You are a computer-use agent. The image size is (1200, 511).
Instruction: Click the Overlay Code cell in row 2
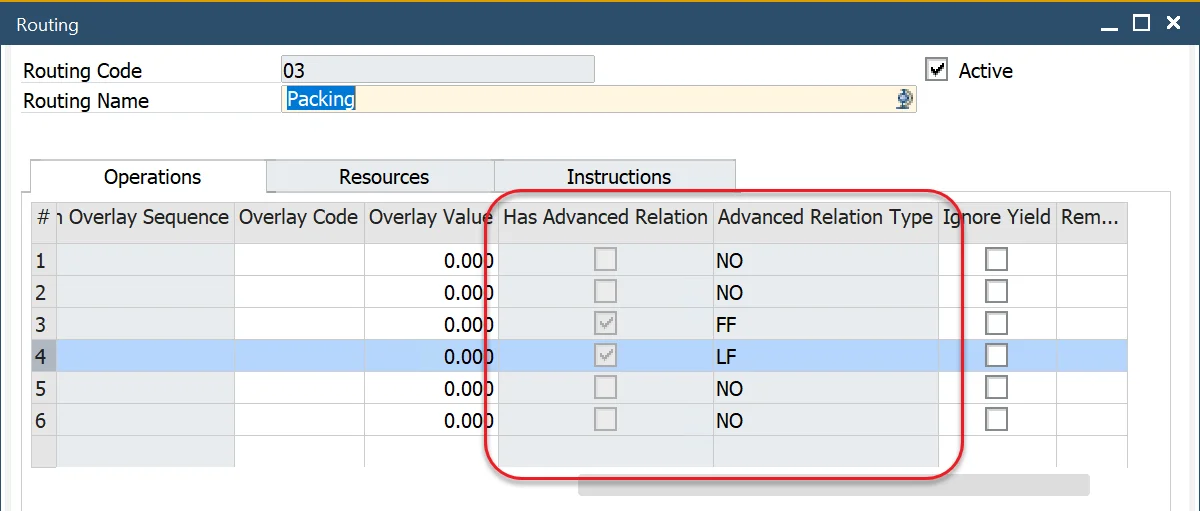[299, 292]
